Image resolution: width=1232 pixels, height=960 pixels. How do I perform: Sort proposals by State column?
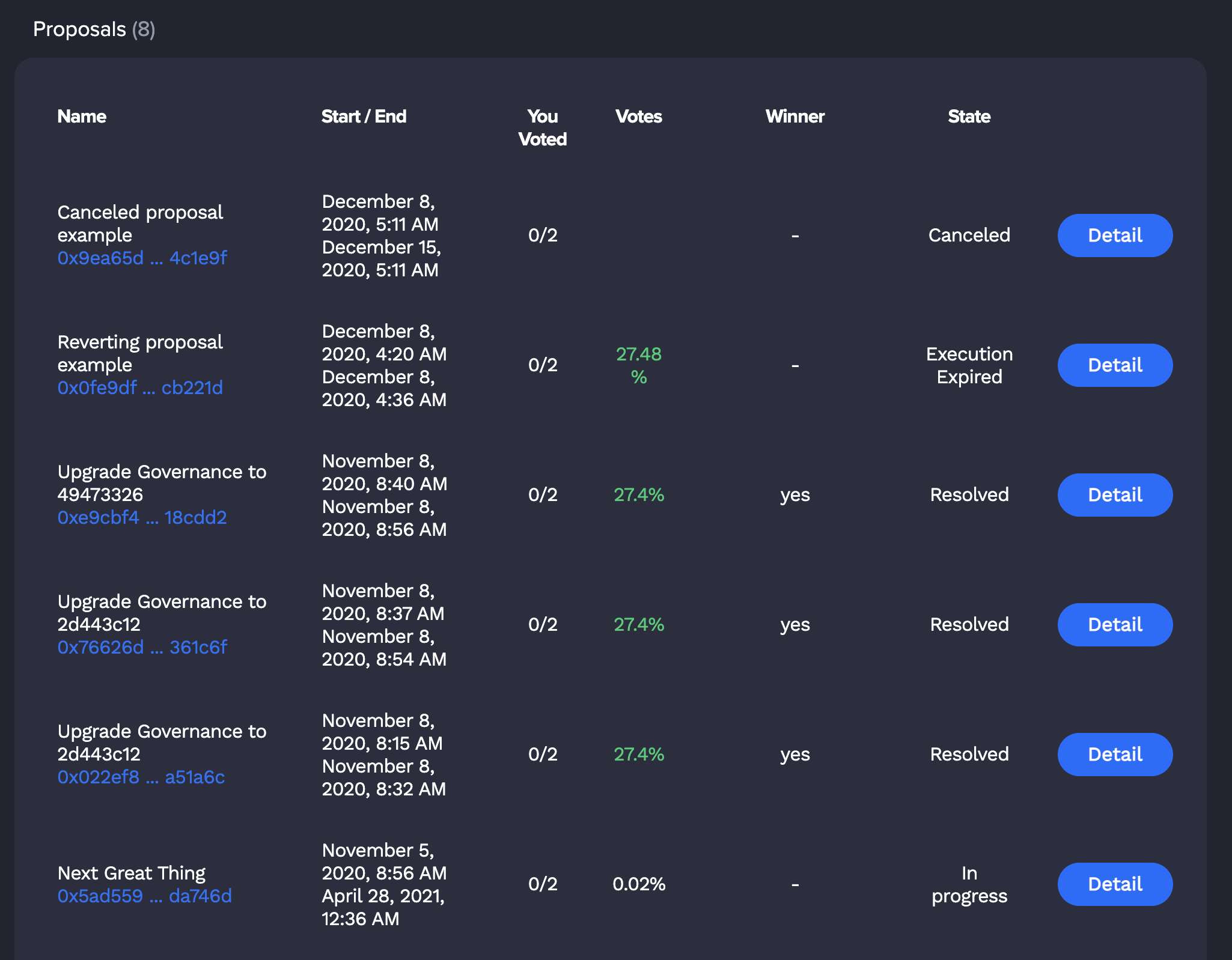(x=969, y=117)
